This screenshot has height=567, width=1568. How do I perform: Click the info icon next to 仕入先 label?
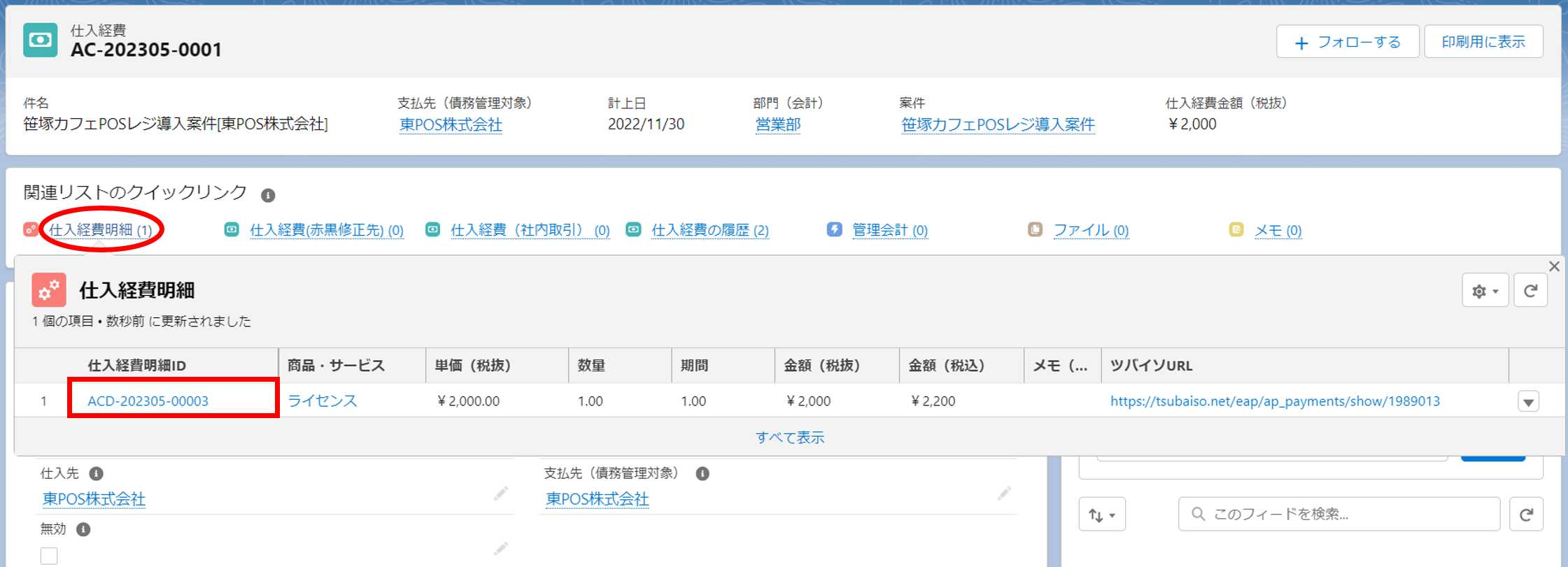click(x=97, y=474)
